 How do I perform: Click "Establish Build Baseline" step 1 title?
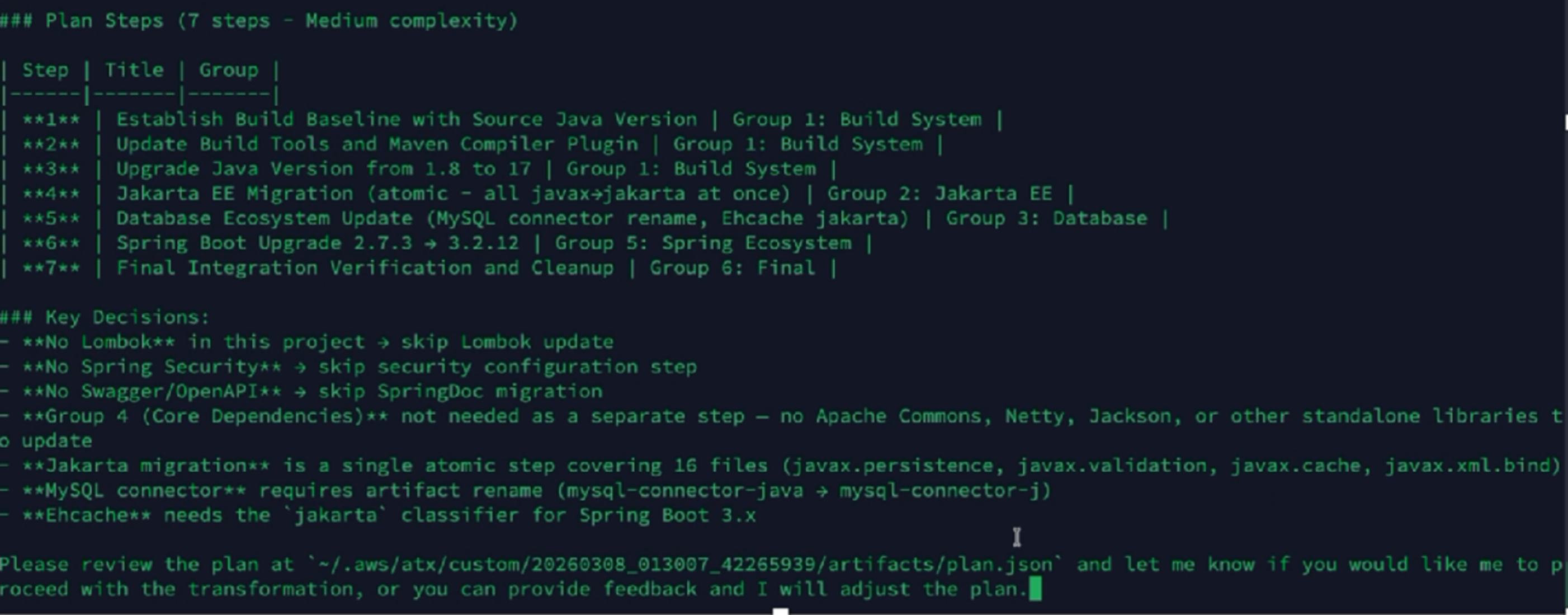coord(406,119)
